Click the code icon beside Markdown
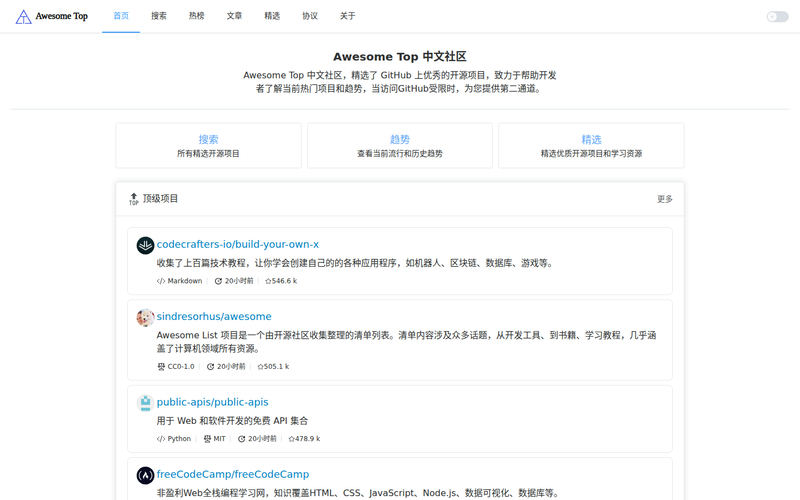The image size is (800, 500). [x=161, y=281]
